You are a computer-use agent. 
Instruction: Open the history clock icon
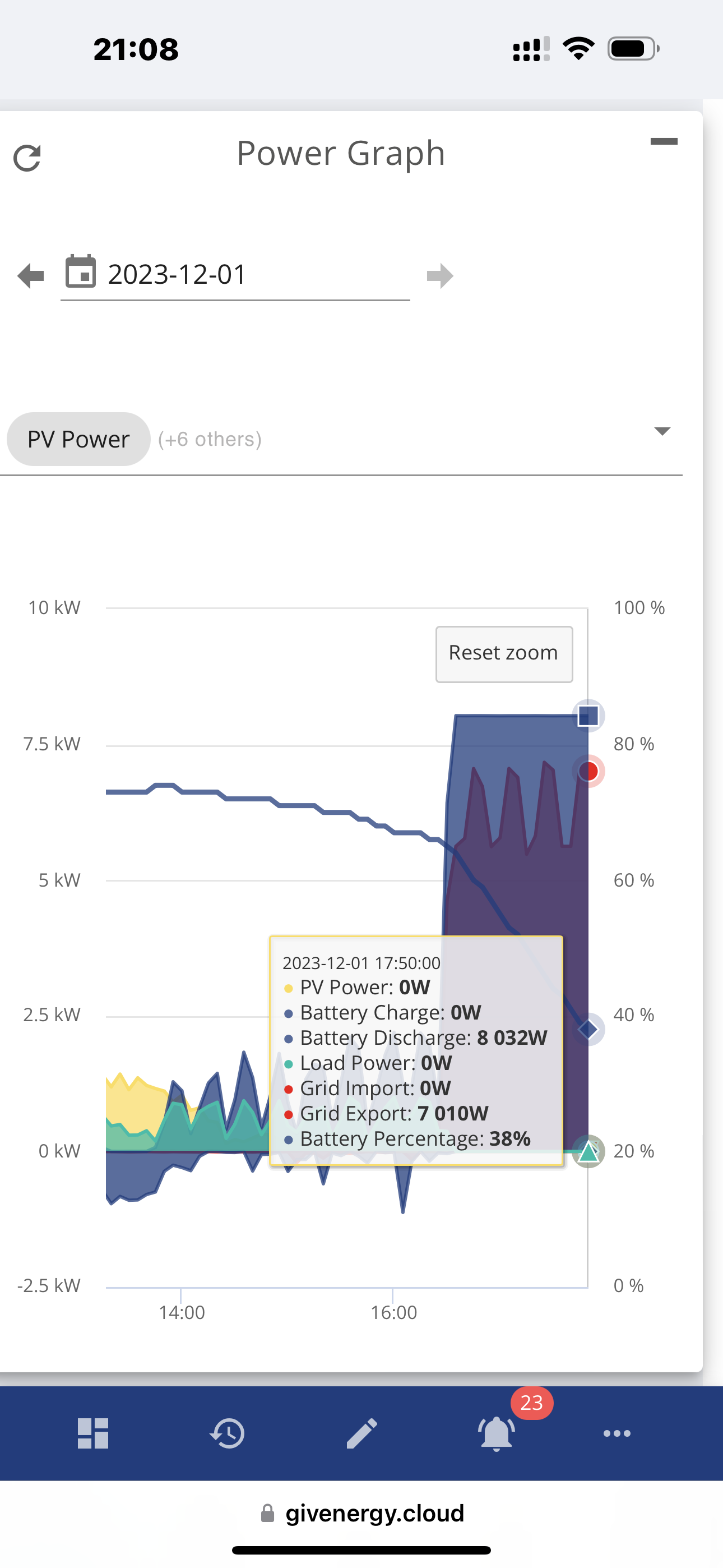click(228, 1433)
